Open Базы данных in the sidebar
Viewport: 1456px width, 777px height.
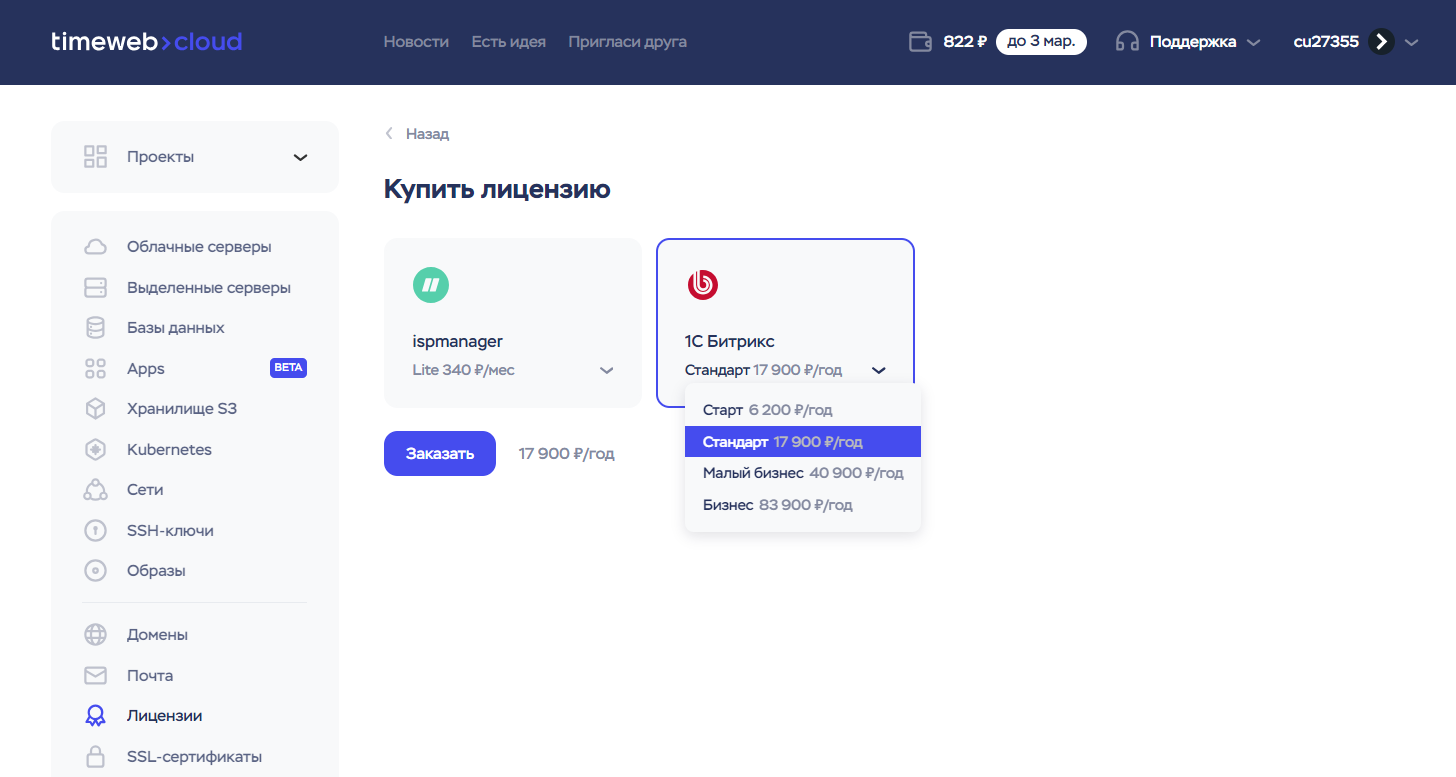pyautogui.click(x=176, y=328)
